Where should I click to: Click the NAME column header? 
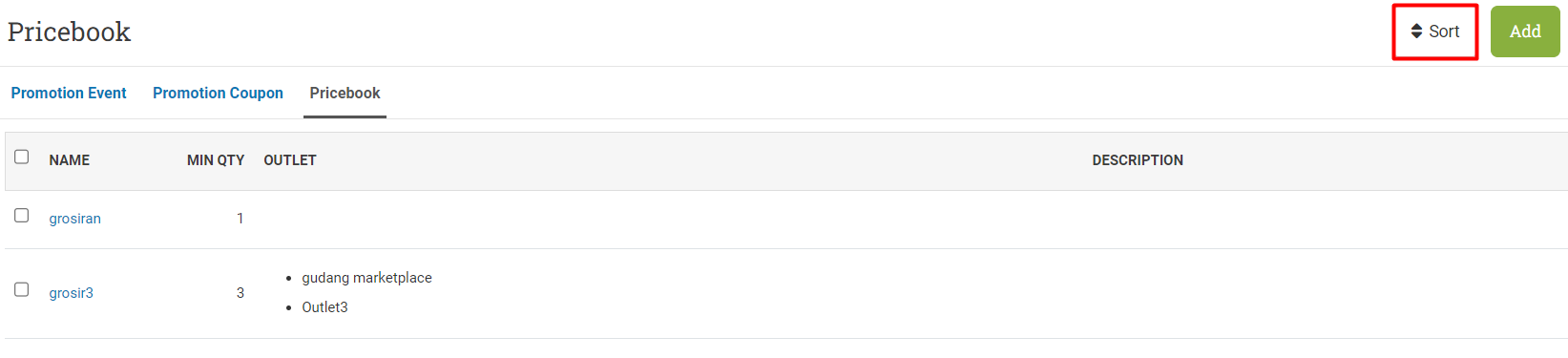click(70, 160)
